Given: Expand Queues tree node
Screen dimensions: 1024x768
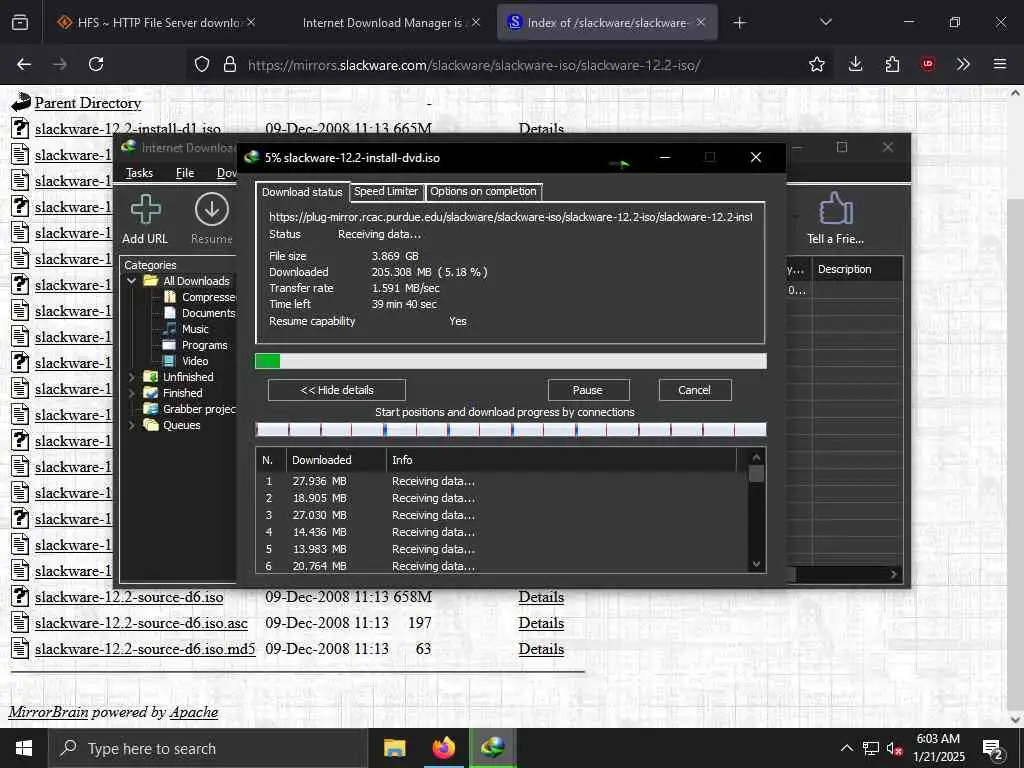Looking at the screenshot, I should [131, 425].
